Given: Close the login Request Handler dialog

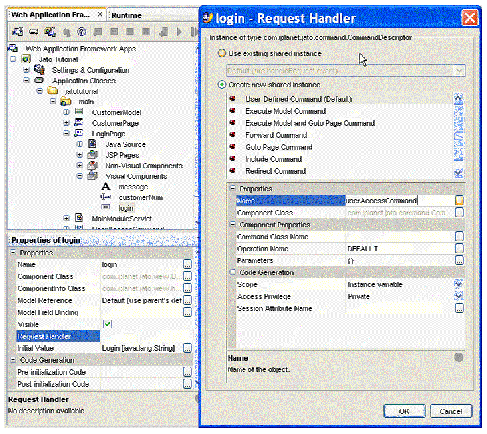Looking at the screenshot, I should coord(470,18).
